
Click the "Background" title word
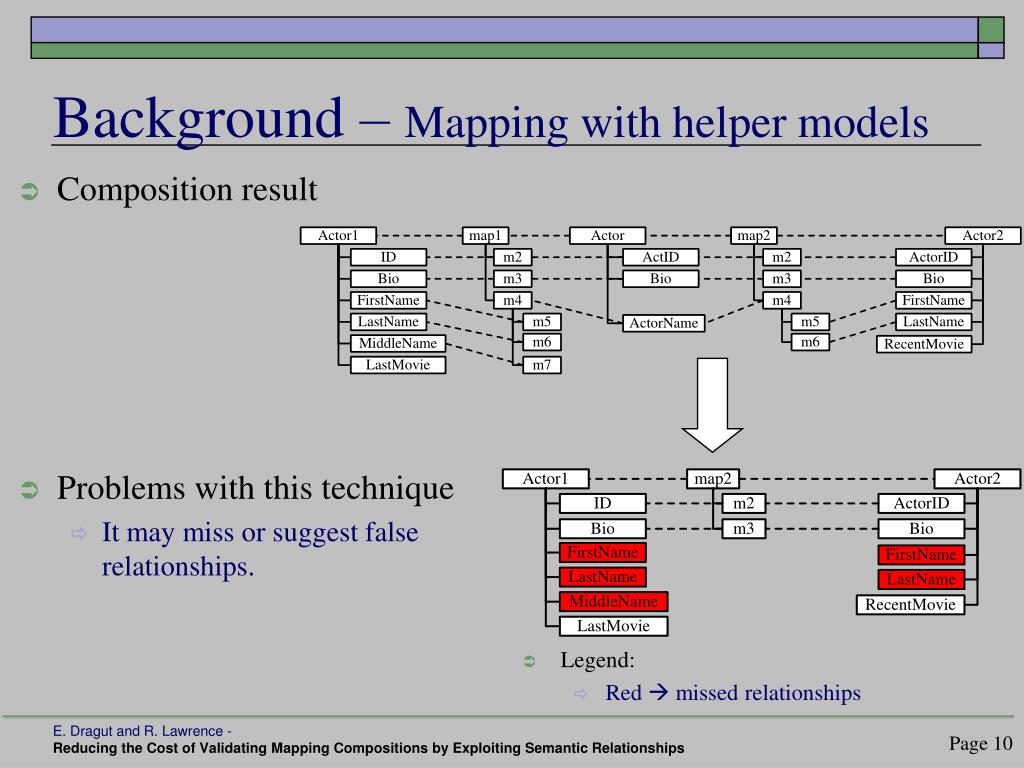(198, 119)
